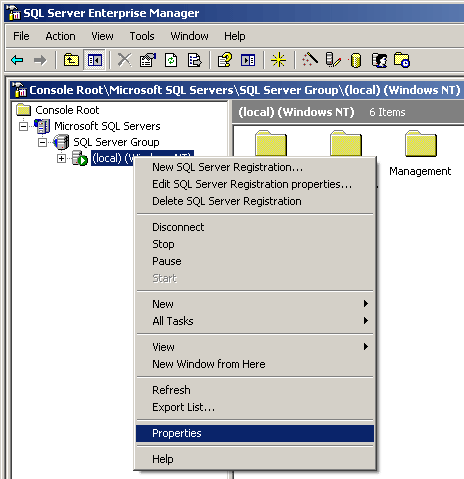Select the Microsoft SQL Servers tree label
Image resolution: width=464 pixels, height=479 pixels.
pos(107,126)
